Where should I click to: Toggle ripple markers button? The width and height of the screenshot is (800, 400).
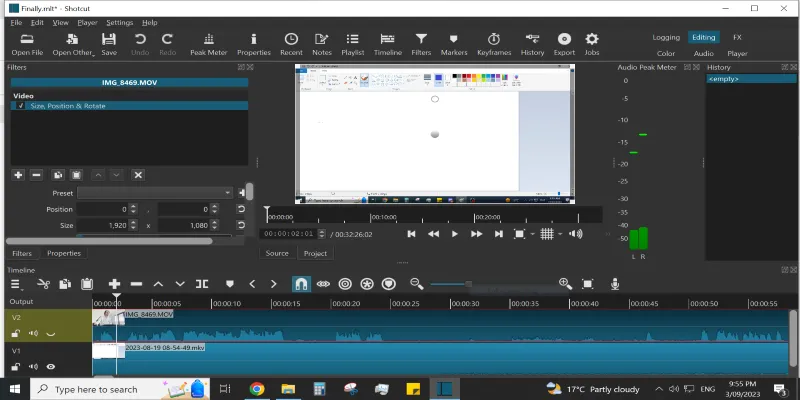(389, 284)
